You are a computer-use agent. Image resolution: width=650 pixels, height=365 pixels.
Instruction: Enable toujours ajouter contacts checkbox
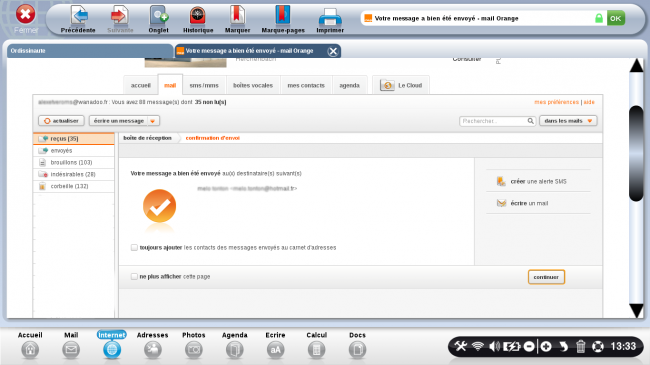134,248
